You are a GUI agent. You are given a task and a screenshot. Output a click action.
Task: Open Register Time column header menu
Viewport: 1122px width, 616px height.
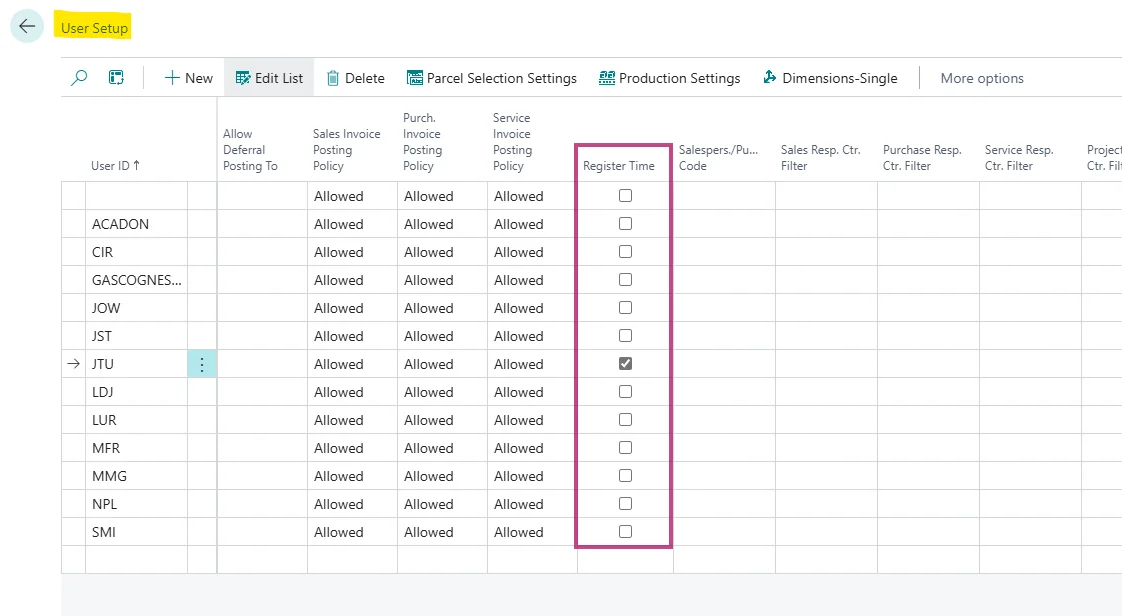[619, 166]
